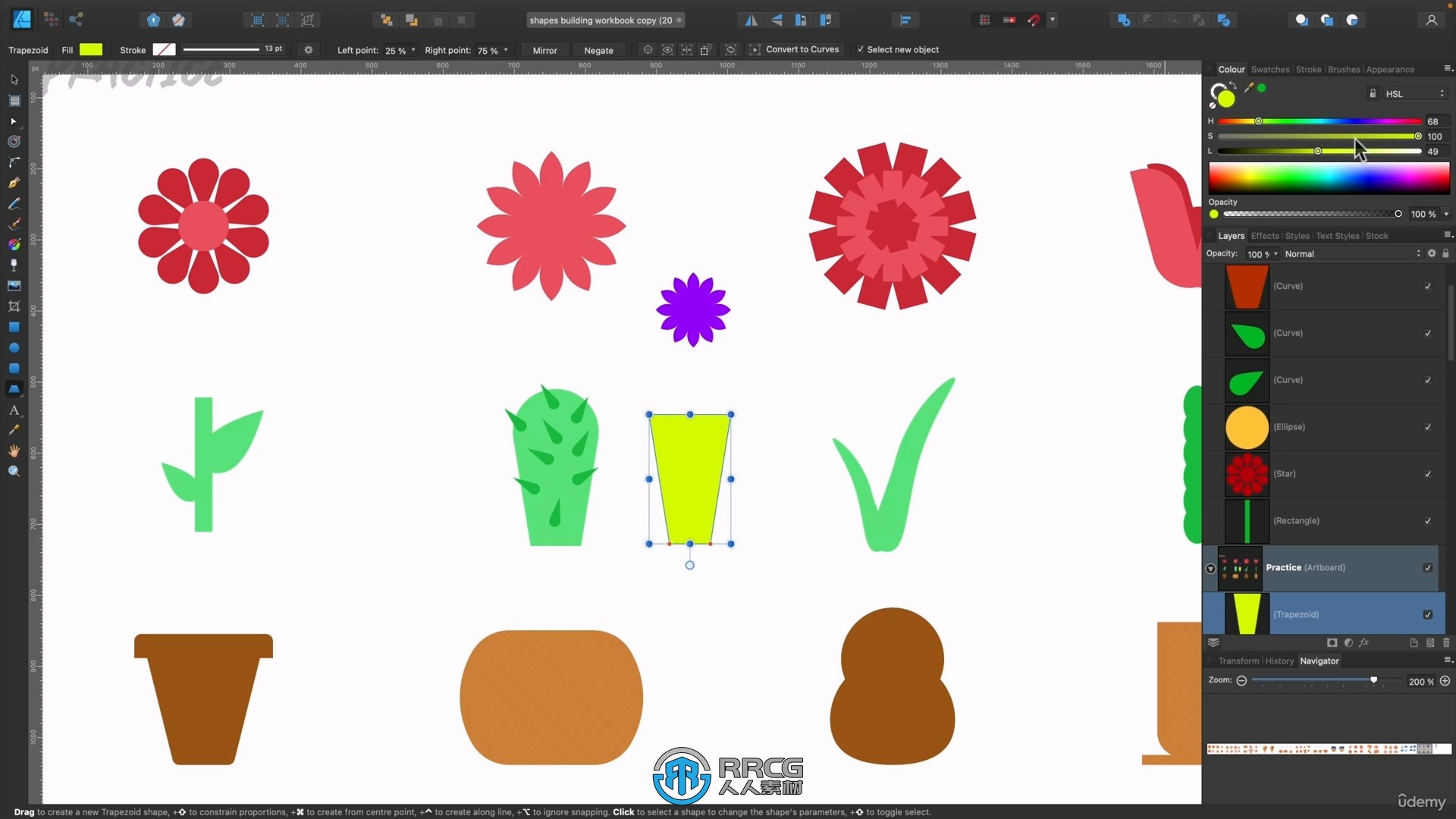
Task: Click the Hue slider track
Action: [1319, 121]
